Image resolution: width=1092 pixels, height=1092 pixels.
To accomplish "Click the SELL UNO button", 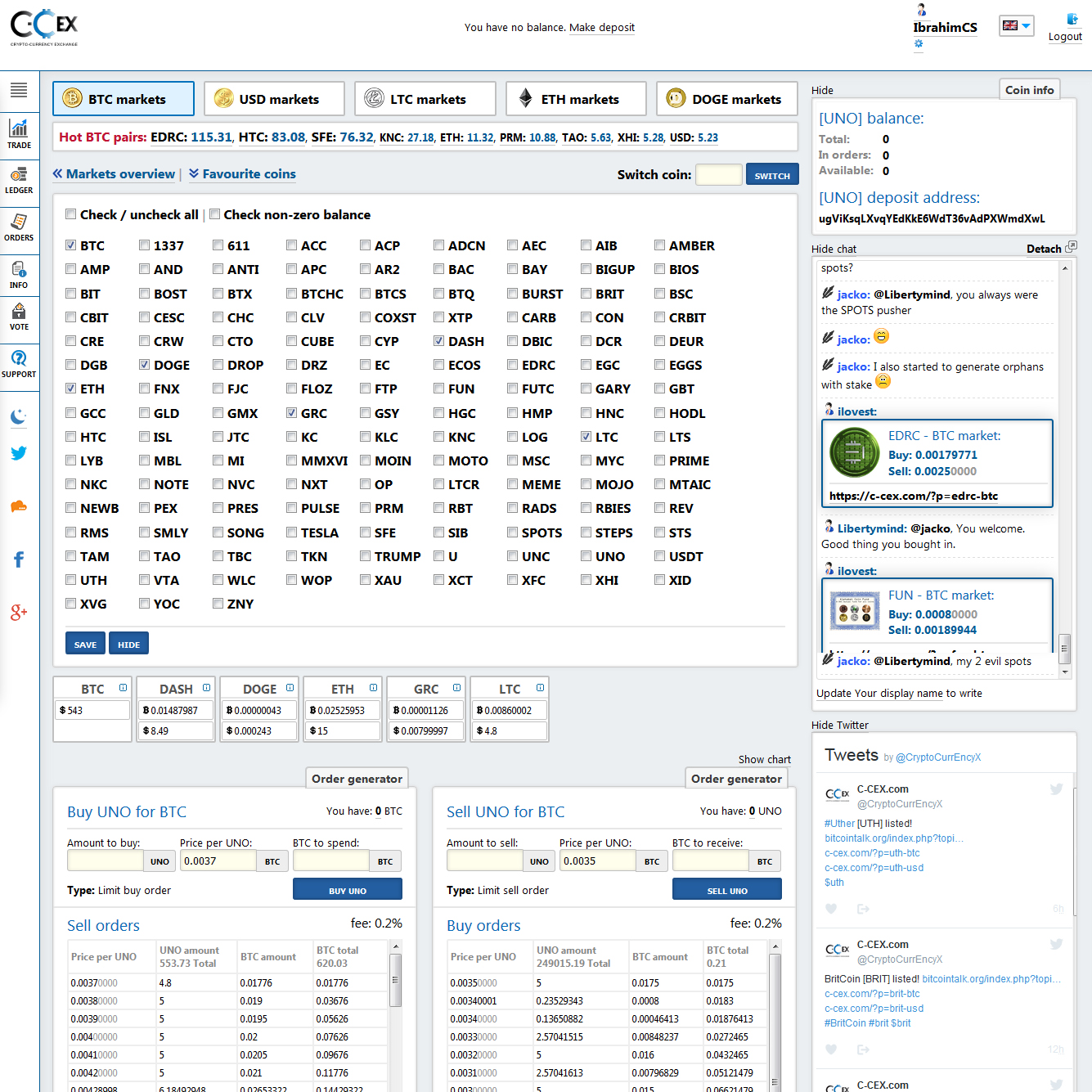I will pos(727,889).
